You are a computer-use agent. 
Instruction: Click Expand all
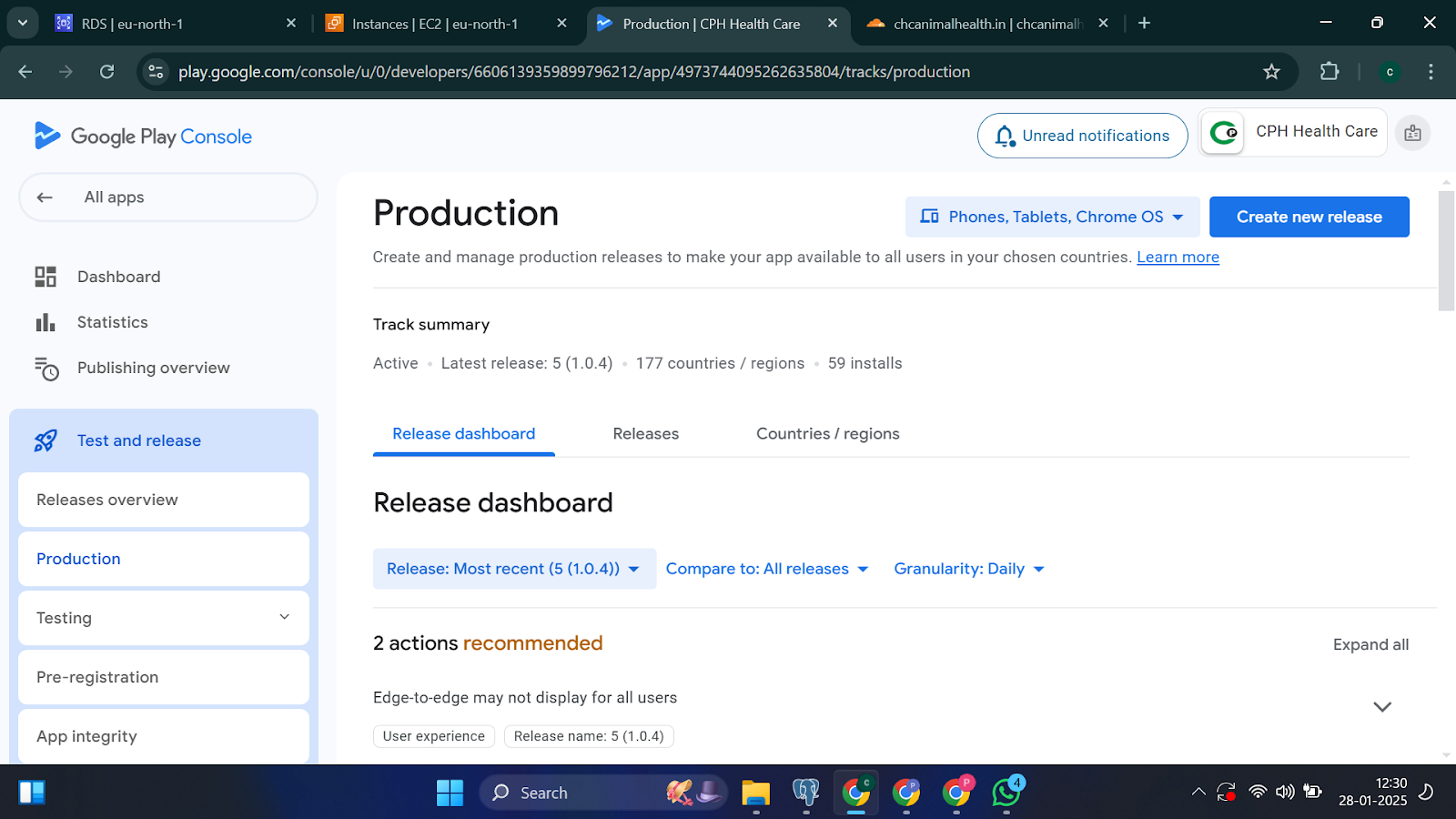click(1370, 644)
